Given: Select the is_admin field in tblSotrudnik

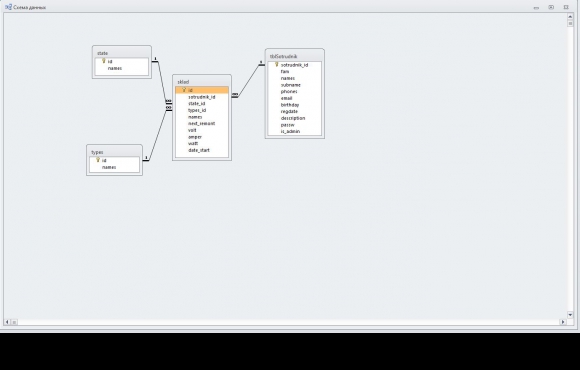Looking at the screenshot, I should (295, 131).
